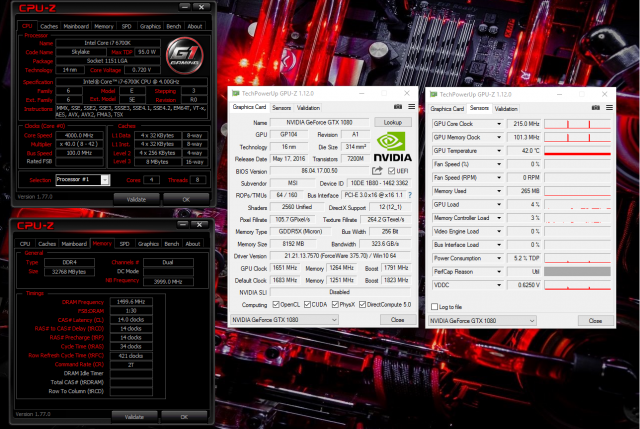Open the Mainboard tab in top CPU-Z window

tap(75, 26)
